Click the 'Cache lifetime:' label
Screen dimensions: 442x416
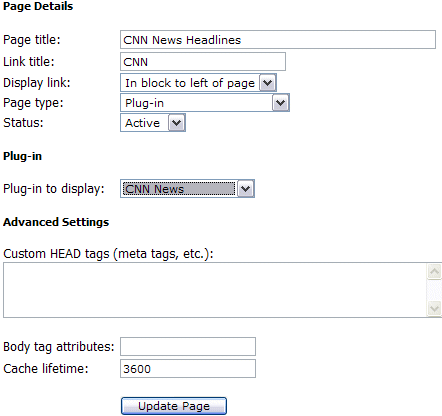[x=46, y=369]
